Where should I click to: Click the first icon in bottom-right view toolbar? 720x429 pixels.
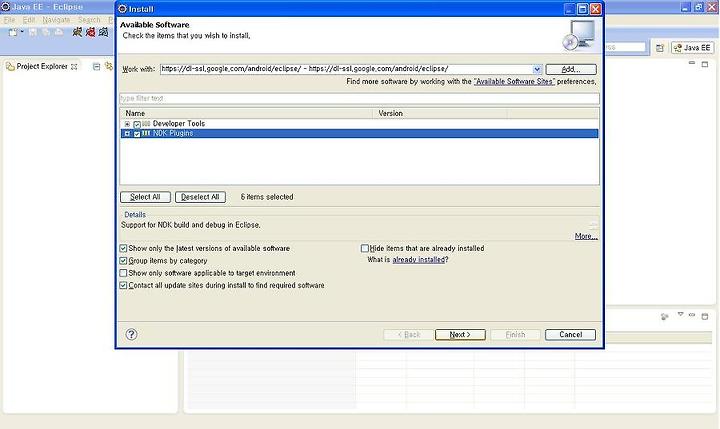tap(664, 316)
